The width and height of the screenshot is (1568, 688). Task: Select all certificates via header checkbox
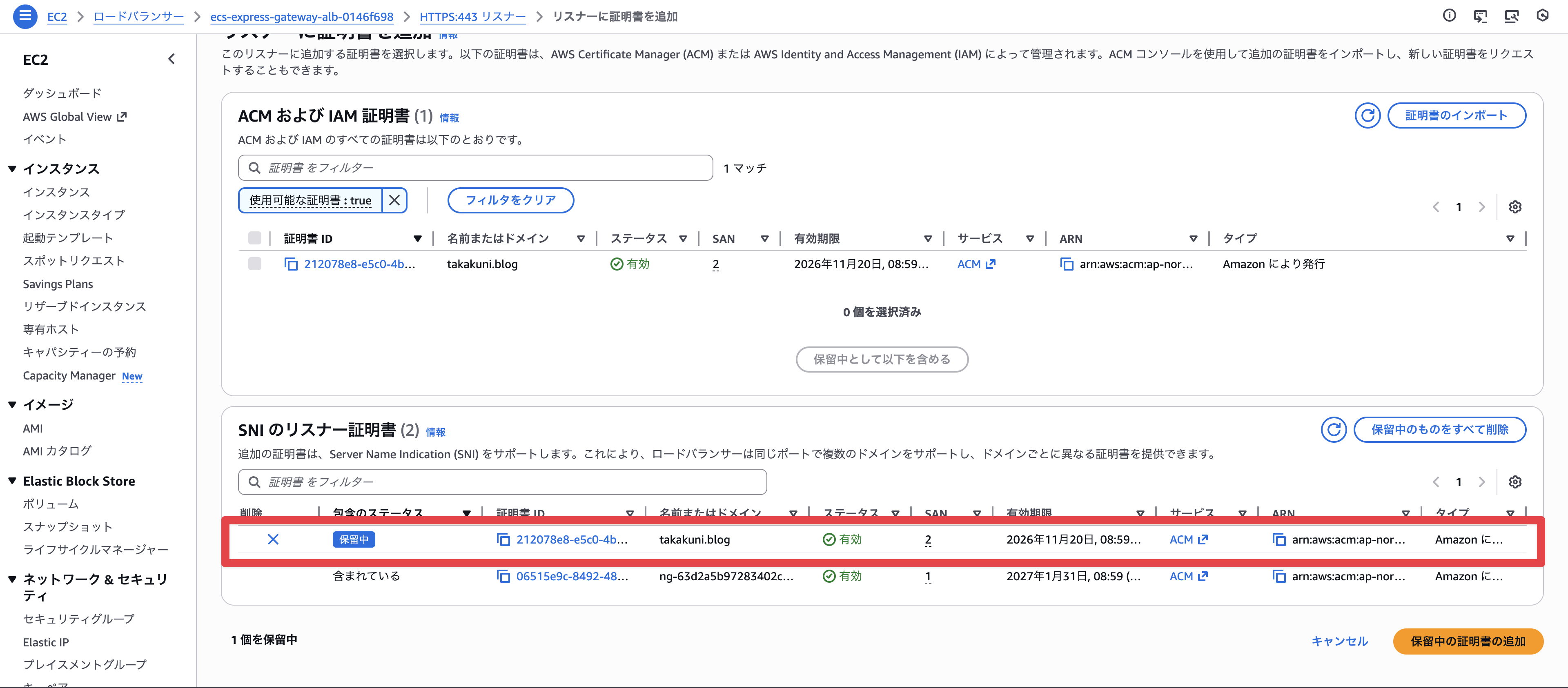254,238
